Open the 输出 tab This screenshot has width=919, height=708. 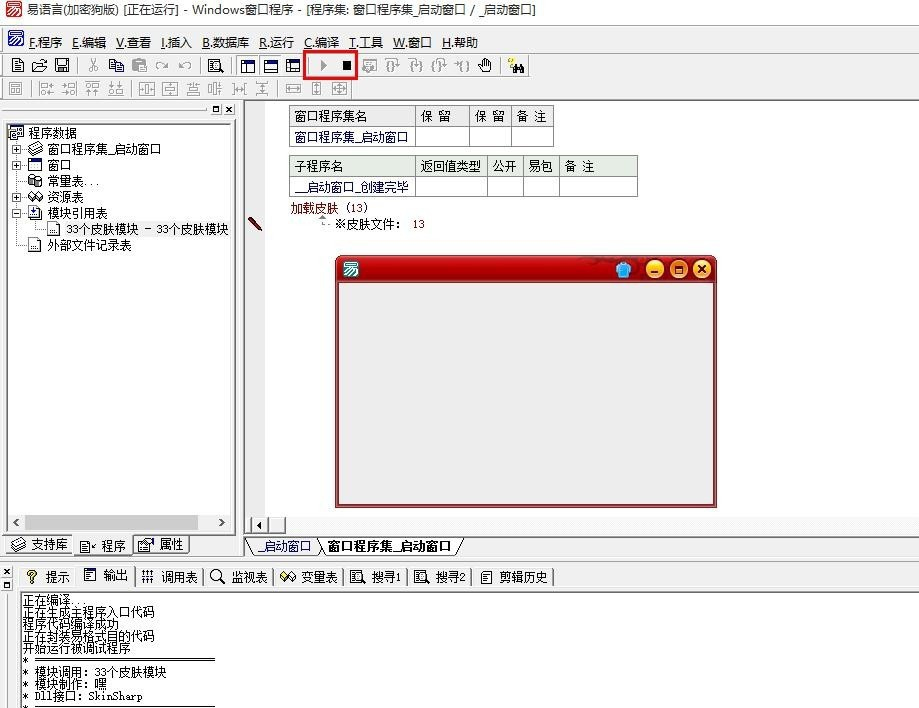[105, 576]
